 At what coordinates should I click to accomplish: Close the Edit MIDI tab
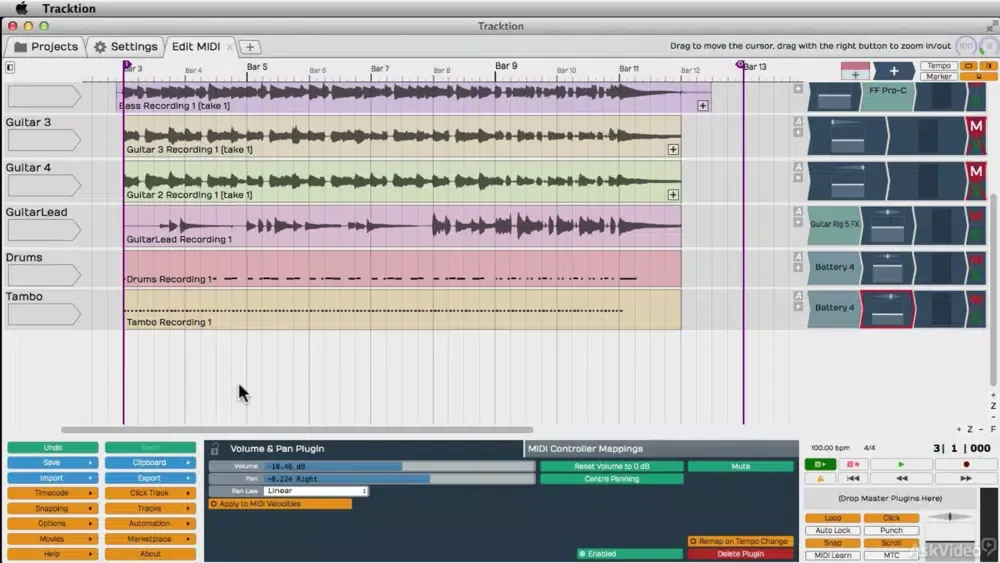click(230, 47)
